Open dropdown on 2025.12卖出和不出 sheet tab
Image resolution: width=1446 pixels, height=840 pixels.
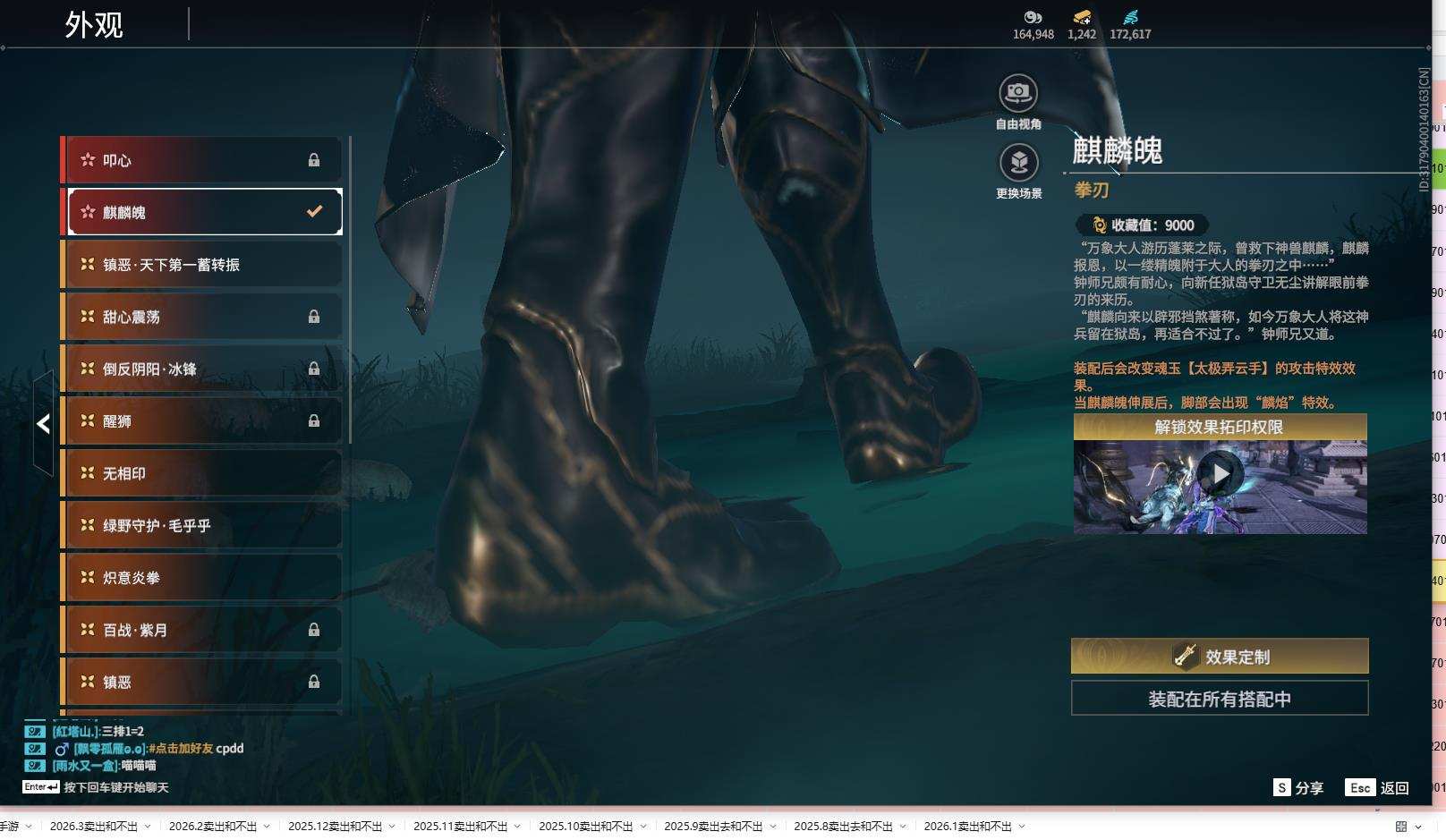pos(391,827)
